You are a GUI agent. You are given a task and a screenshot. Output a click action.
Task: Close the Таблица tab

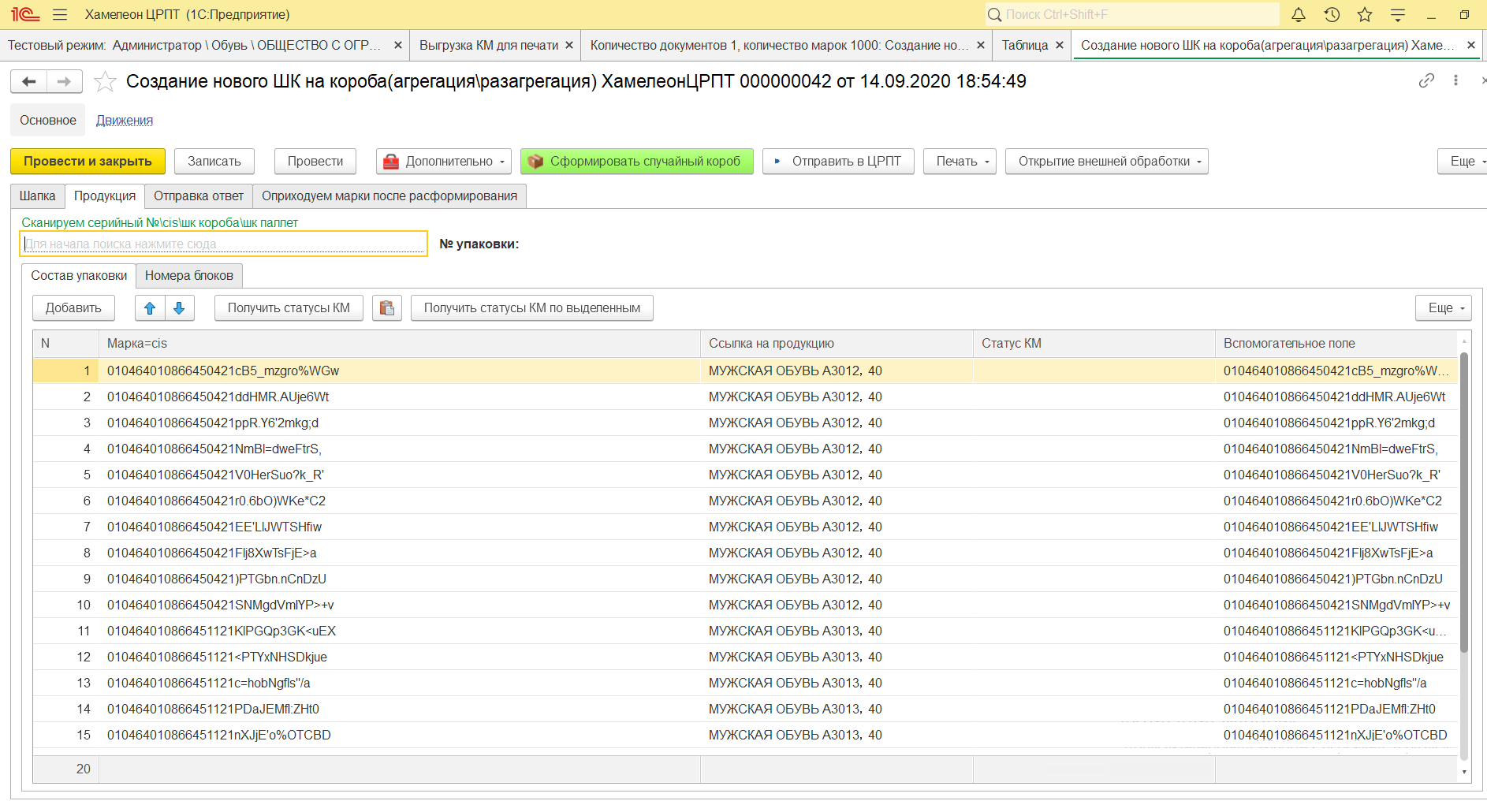tap(1060, 46)
